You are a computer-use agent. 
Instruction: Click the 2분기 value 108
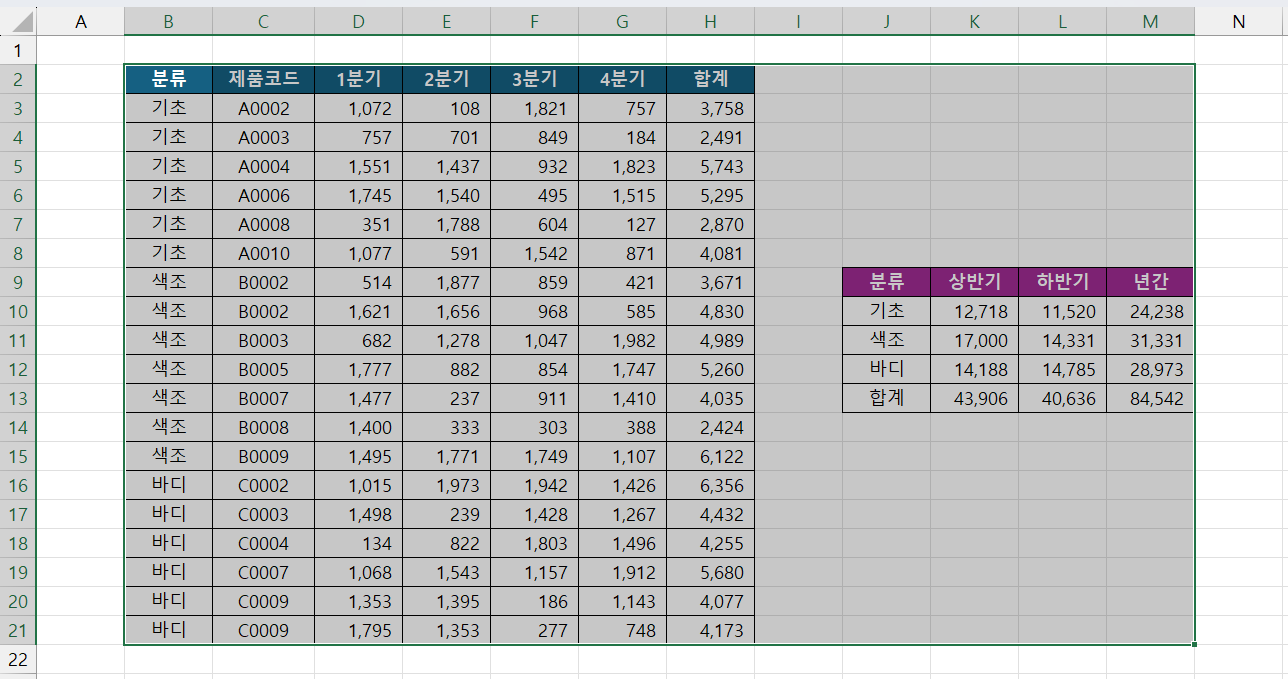point(446,108)
